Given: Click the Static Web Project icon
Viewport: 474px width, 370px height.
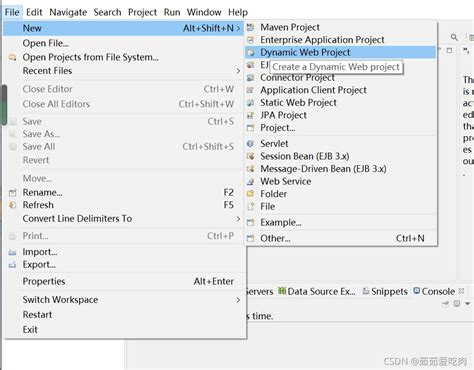Looking at the screenshot, I should [x=250, y=103].
